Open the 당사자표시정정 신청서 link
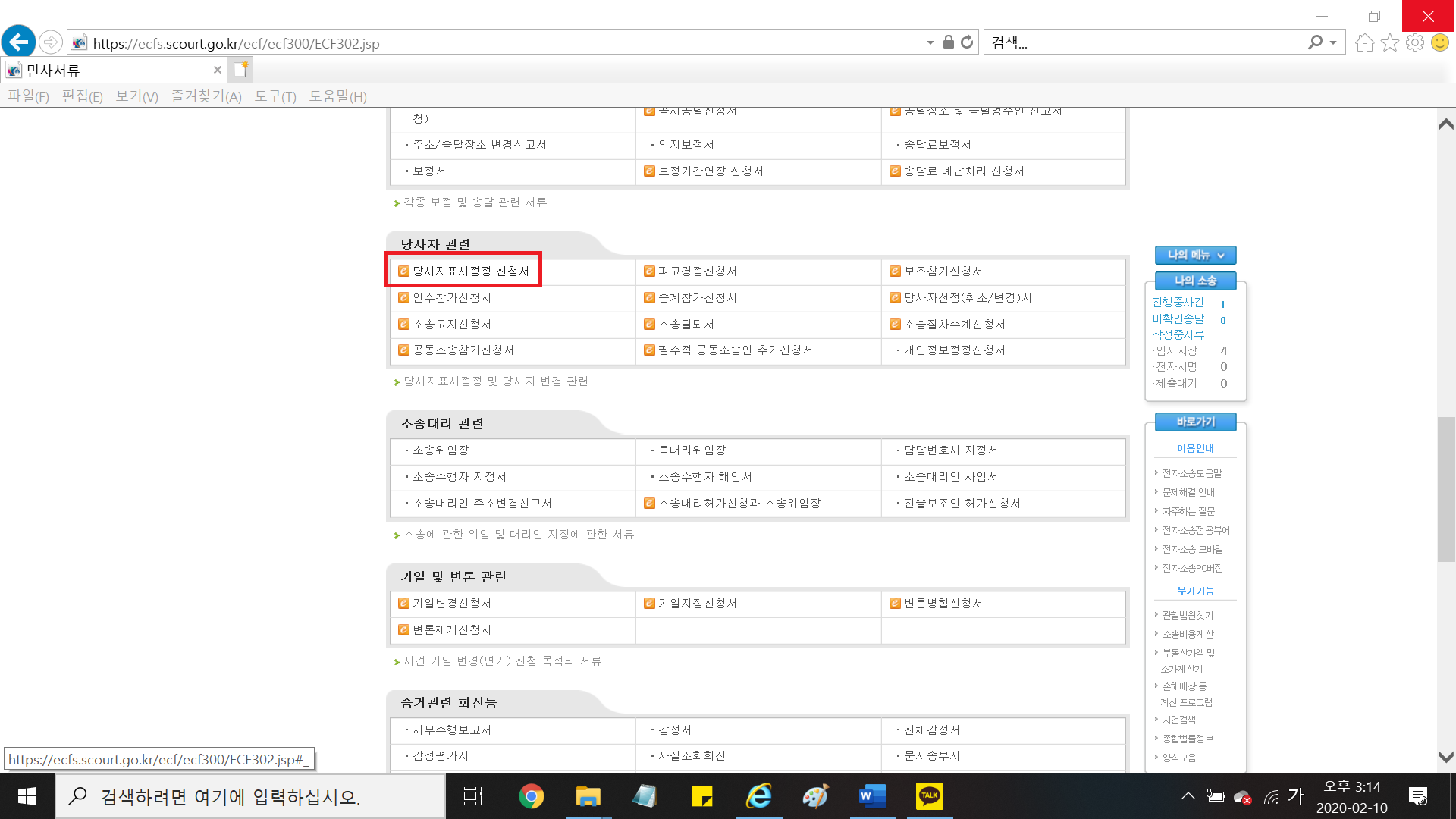The image size is (1456, 819). point(470,271)
